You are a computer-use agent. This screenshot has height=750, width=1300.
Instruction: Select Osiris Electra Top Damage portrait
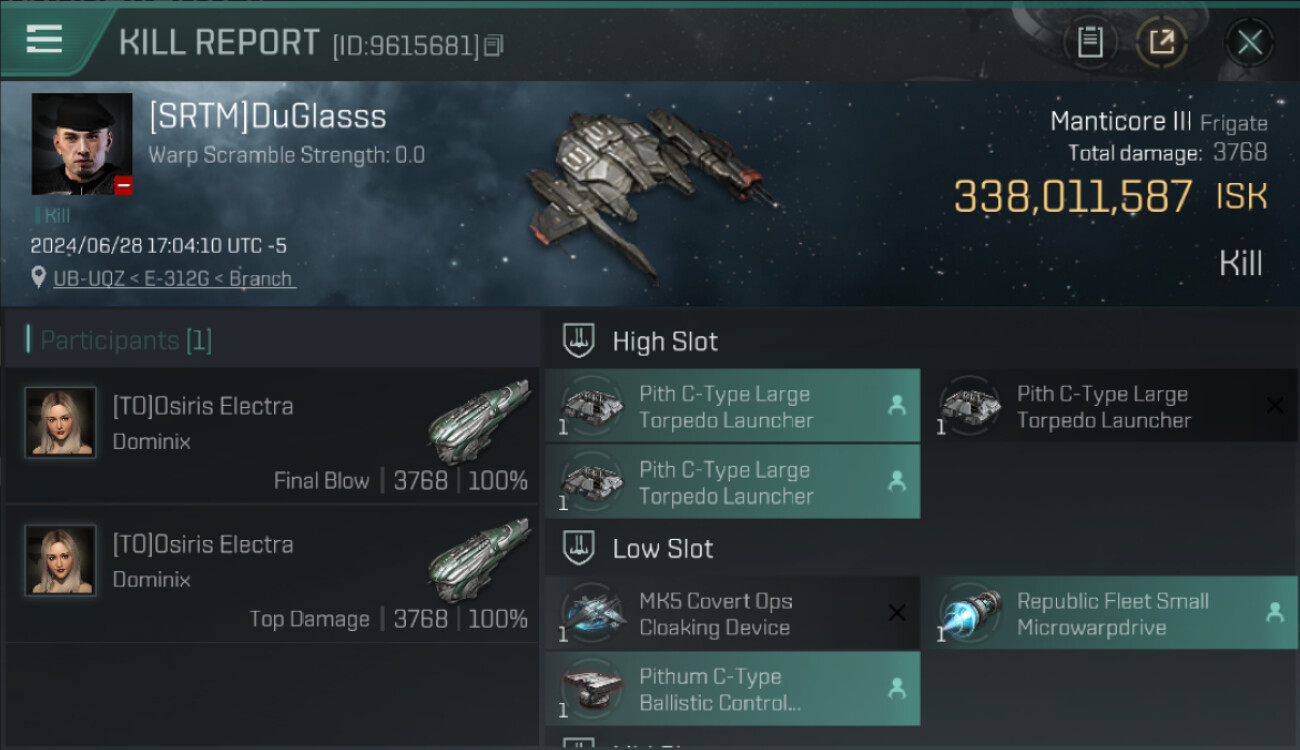[x=60, y=561]
